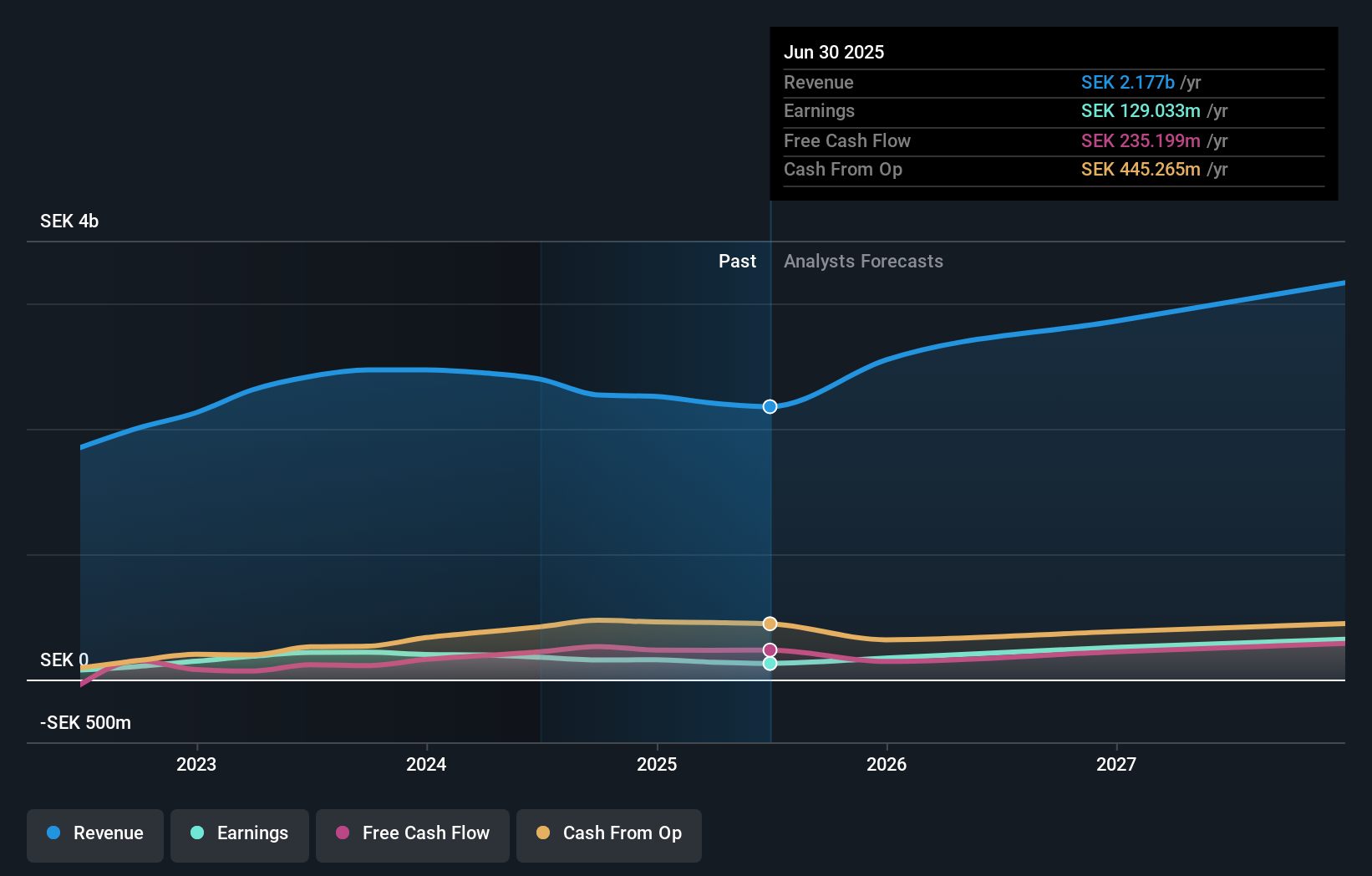Click the teal Earnings data point marker

(x=770, y=663)
